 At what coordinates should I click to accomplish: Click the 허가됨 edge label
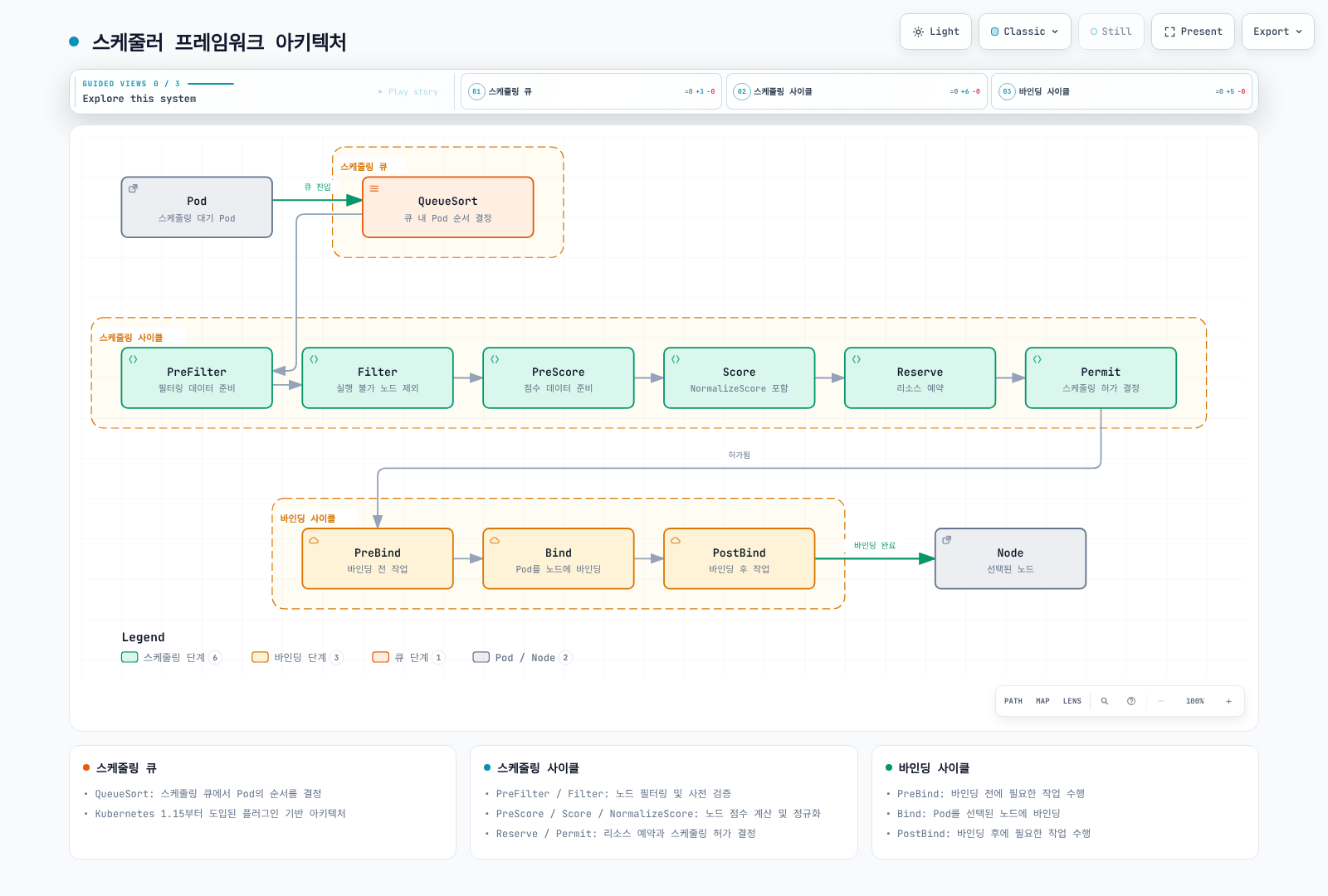740,455
